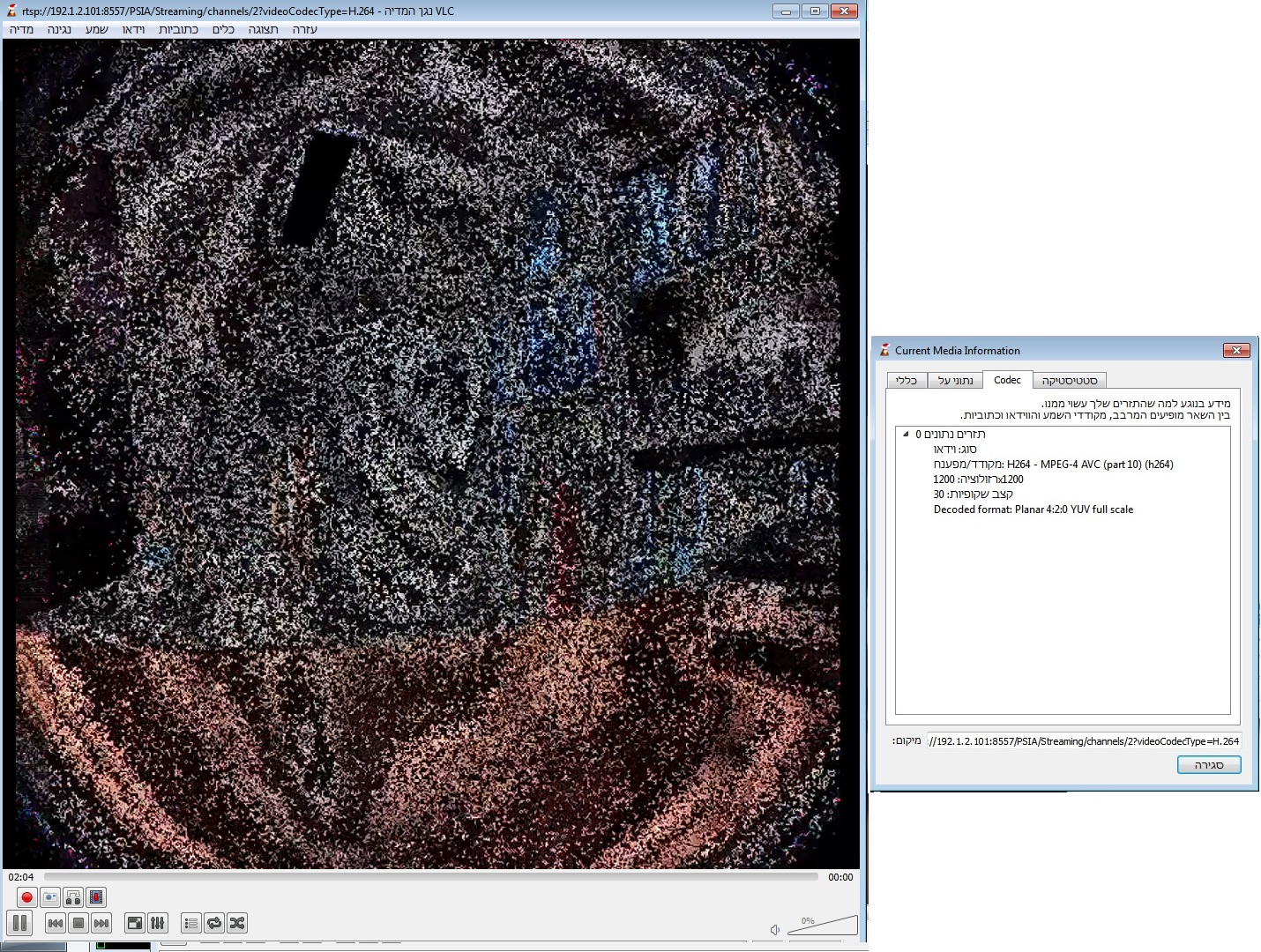Select the סוג: וידאו type row

click(955, 449)
